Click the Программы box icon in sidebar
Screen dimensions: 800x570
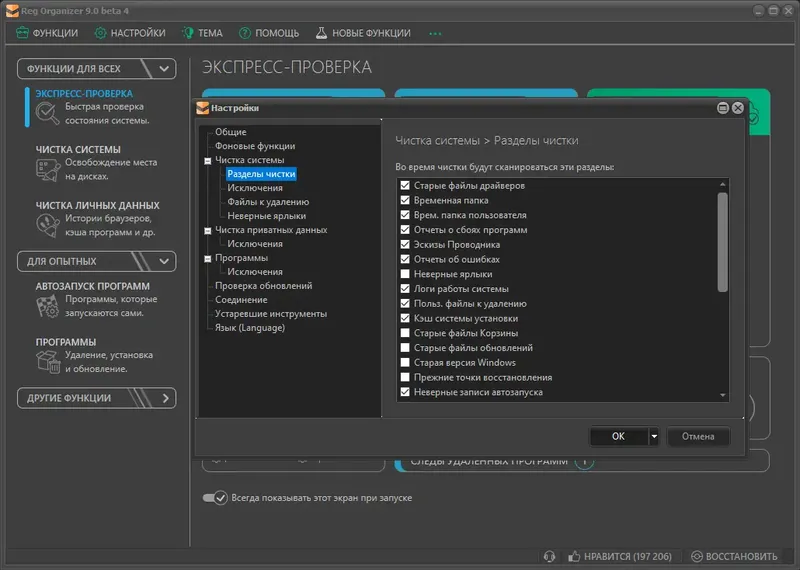[47, 362]
